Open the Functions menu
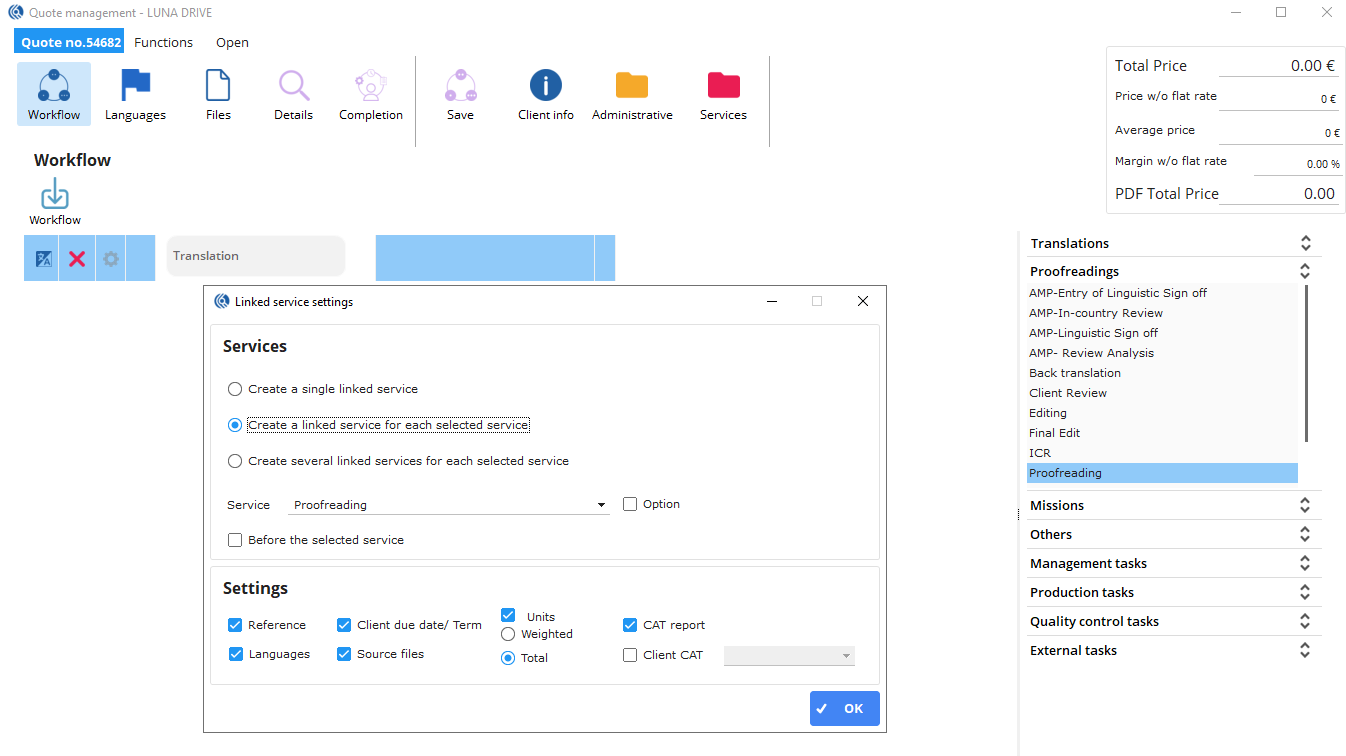Image resolution: width=1346 pixels, height=756 pixels. [163, 42]
